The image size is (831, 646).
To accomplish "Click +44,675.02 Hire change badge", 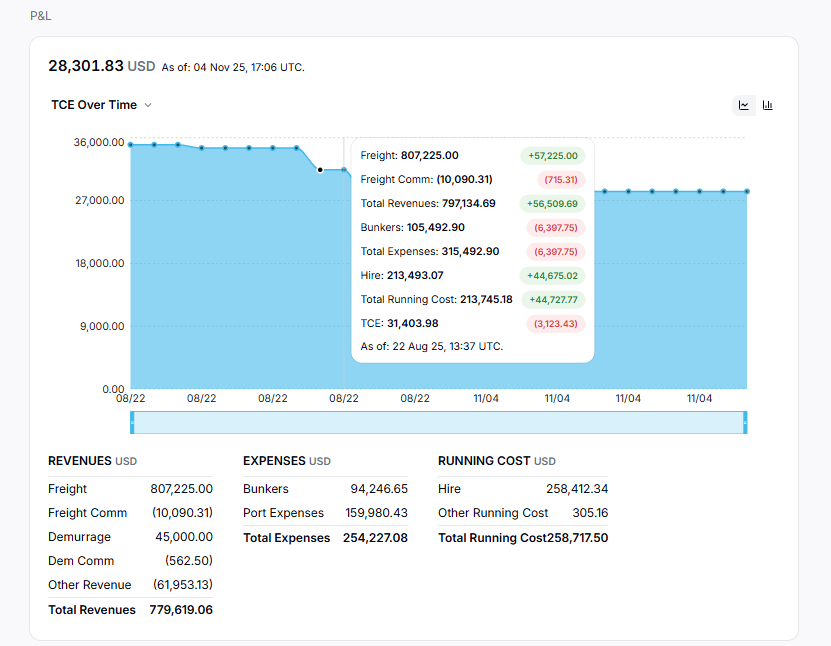I will [552, 276].
